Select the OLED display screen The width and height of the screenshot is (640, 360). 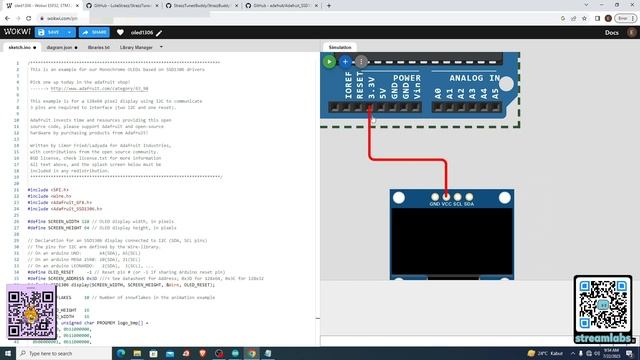tap(452, 241)
